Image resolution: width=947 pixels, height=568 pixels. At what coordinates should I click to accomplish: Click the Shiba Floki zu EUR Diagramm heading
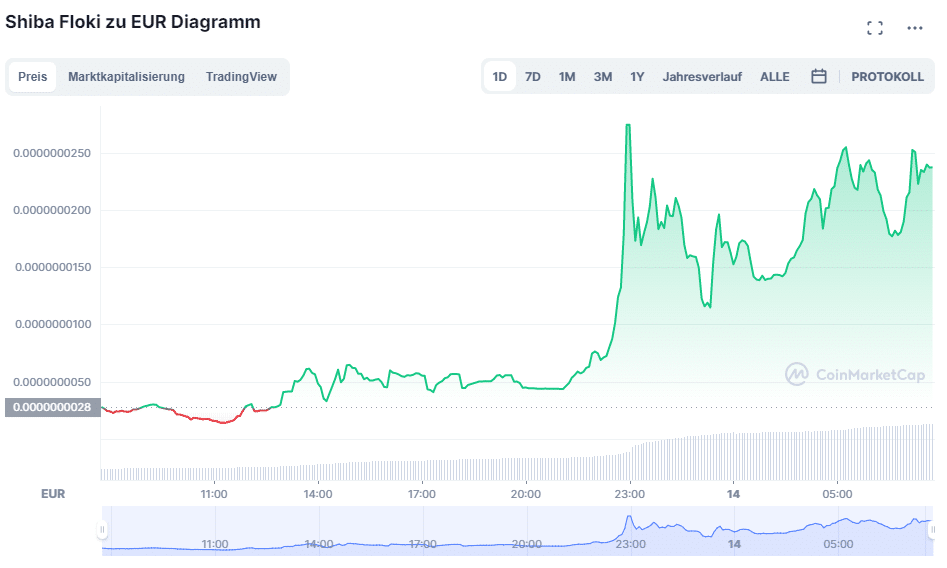(133, 22)
